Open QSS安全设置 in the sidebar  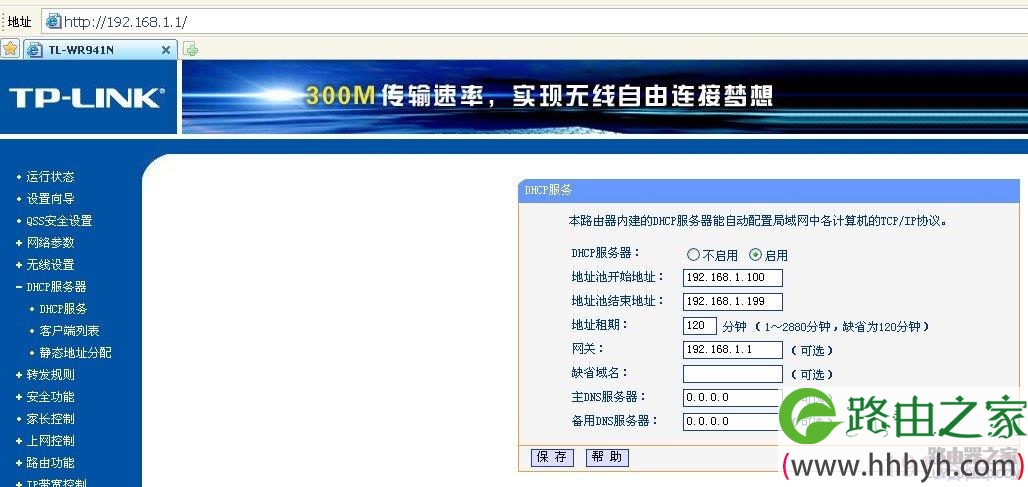[59, 221]
